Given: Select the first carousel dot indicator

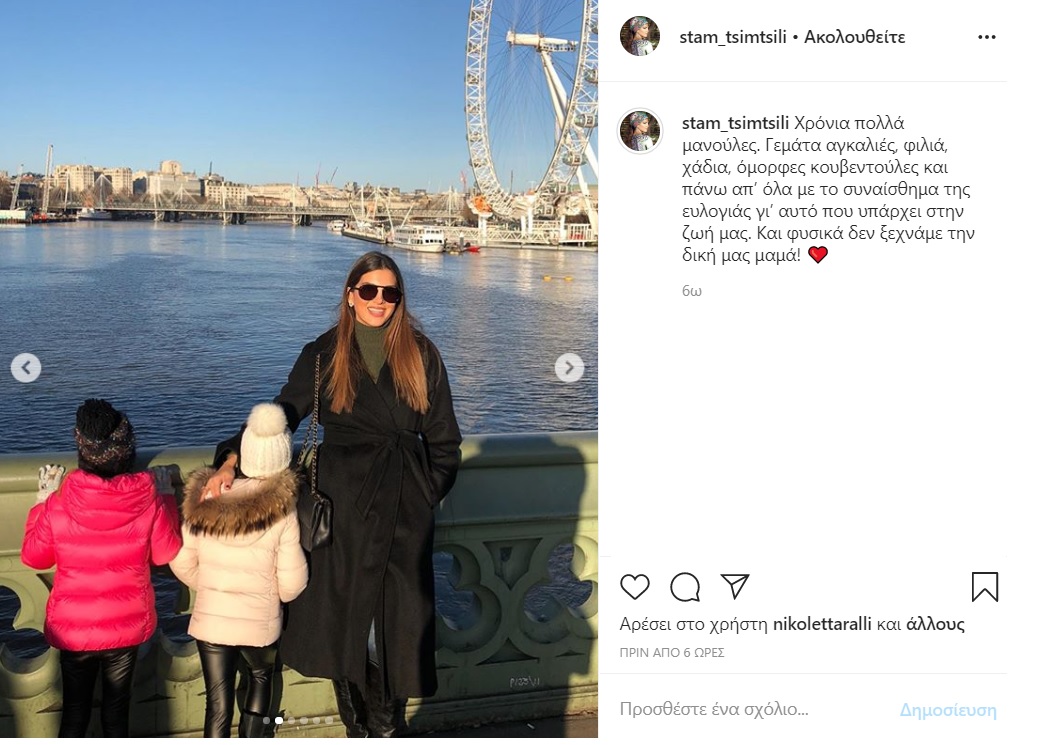Looking at the screenshot, I should 266,720.
